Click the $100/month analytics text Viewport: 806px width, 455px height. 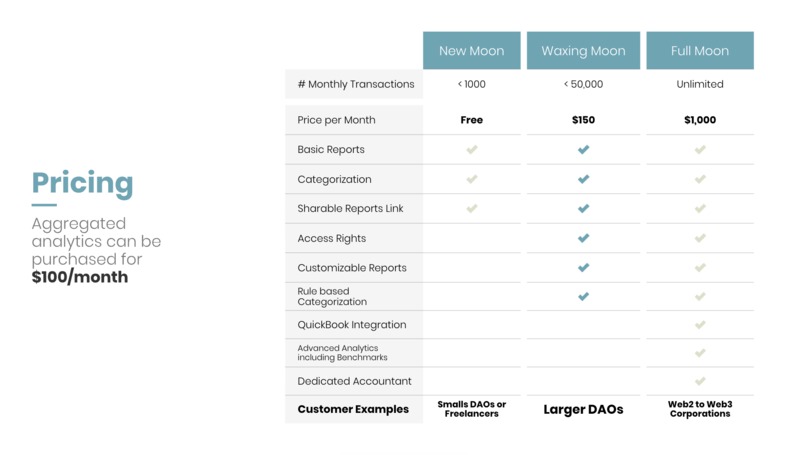pyautogui.click(x=80, y=277)
